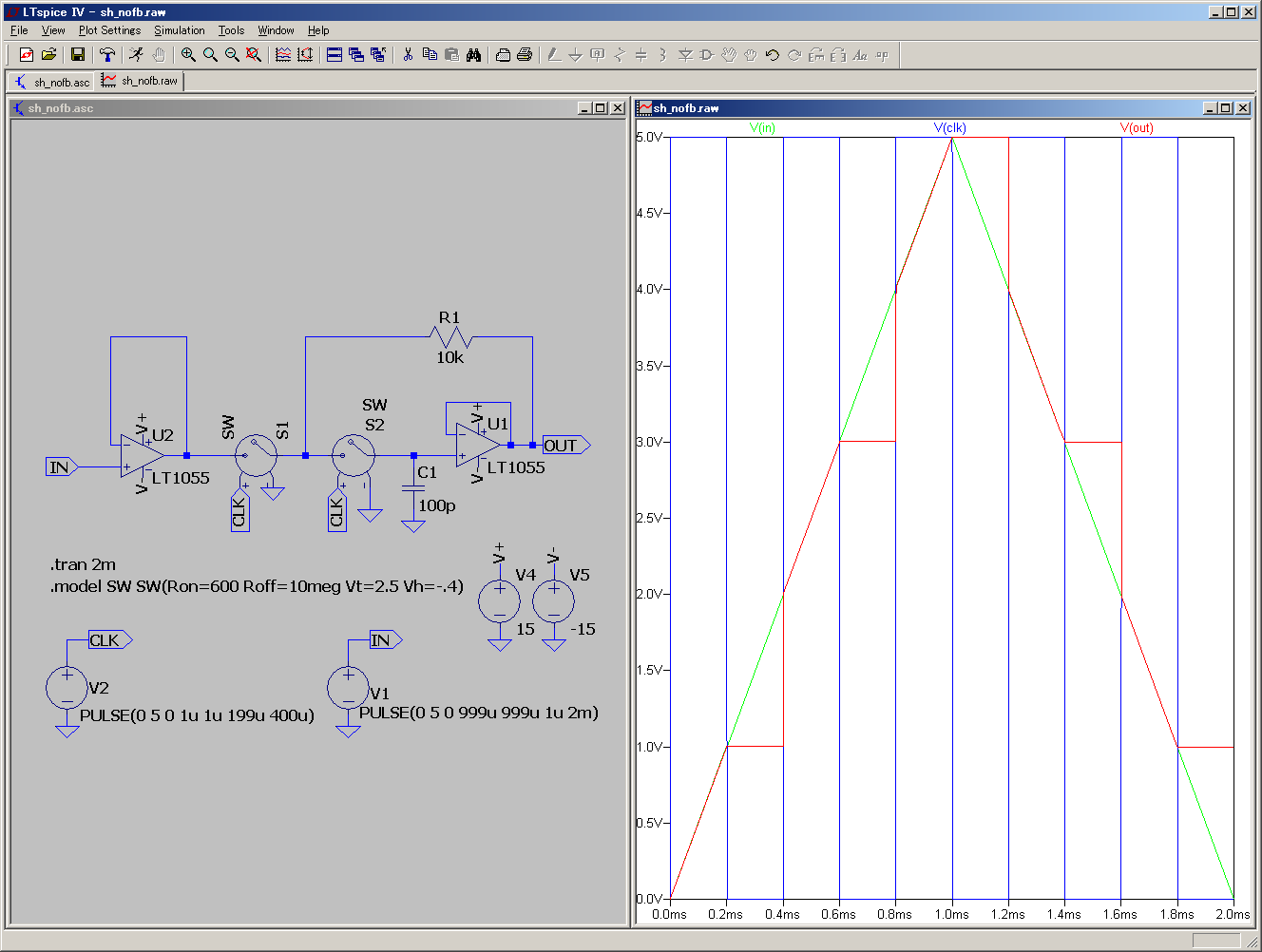Click the Save disk icon
The height and width of the screenshot is (952, 1262).
tap(78, 55)
